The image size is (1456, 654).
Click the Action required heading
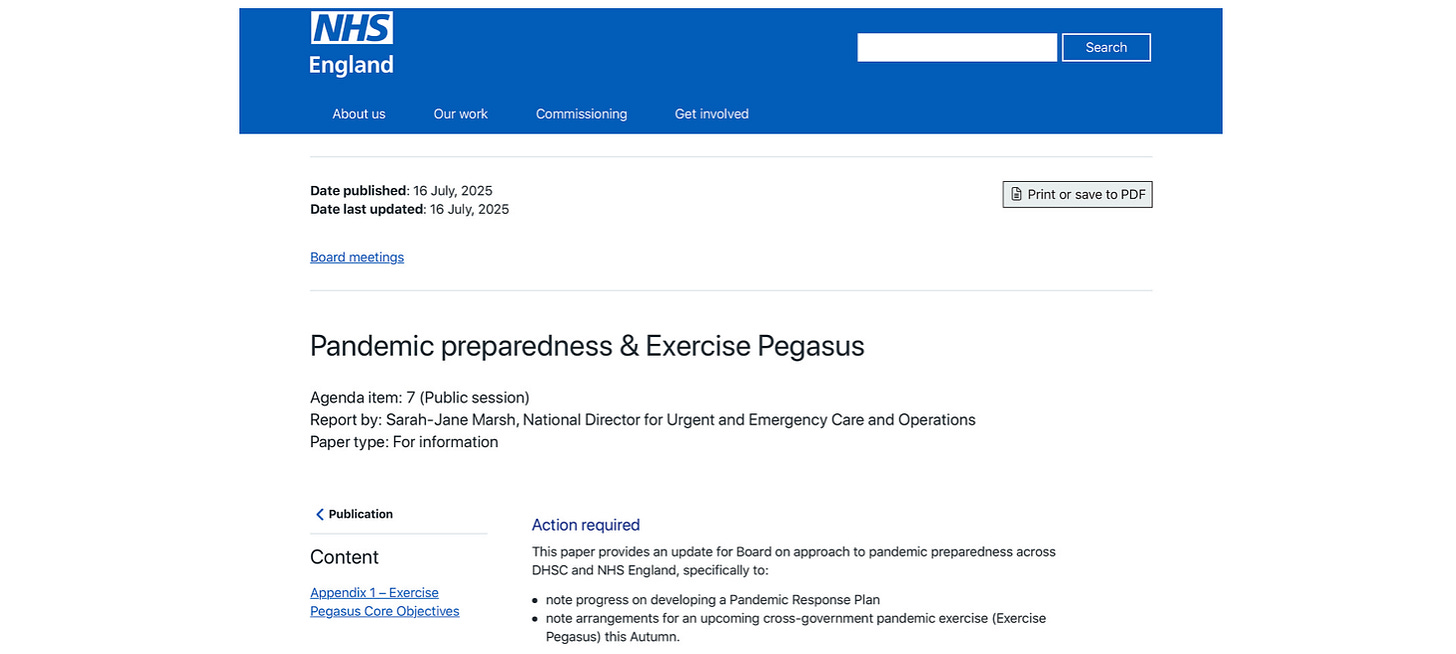click(586, 525)
